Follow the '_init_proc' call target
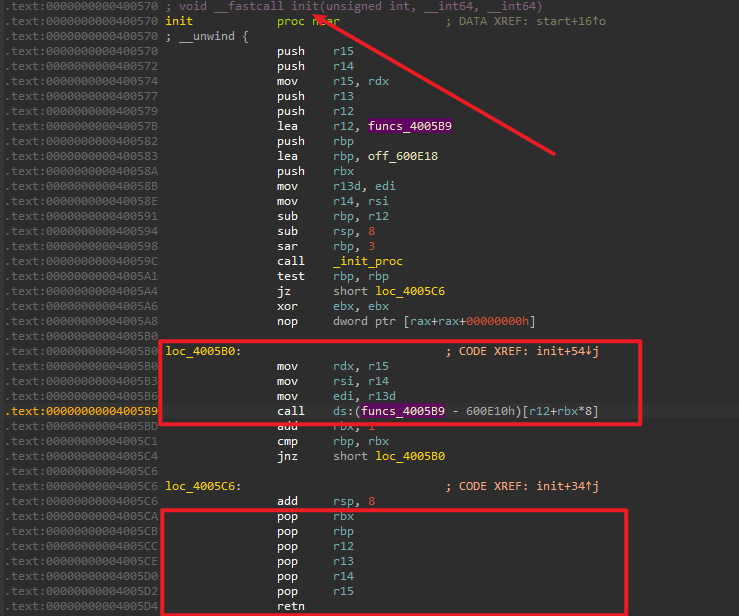The height and width of the screenshot is (616, 739). tap(368, 261)
